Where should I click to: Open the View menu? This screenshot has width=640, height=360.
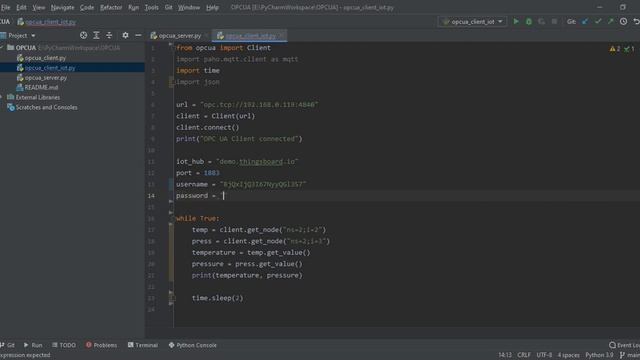[x=39, y=7]
